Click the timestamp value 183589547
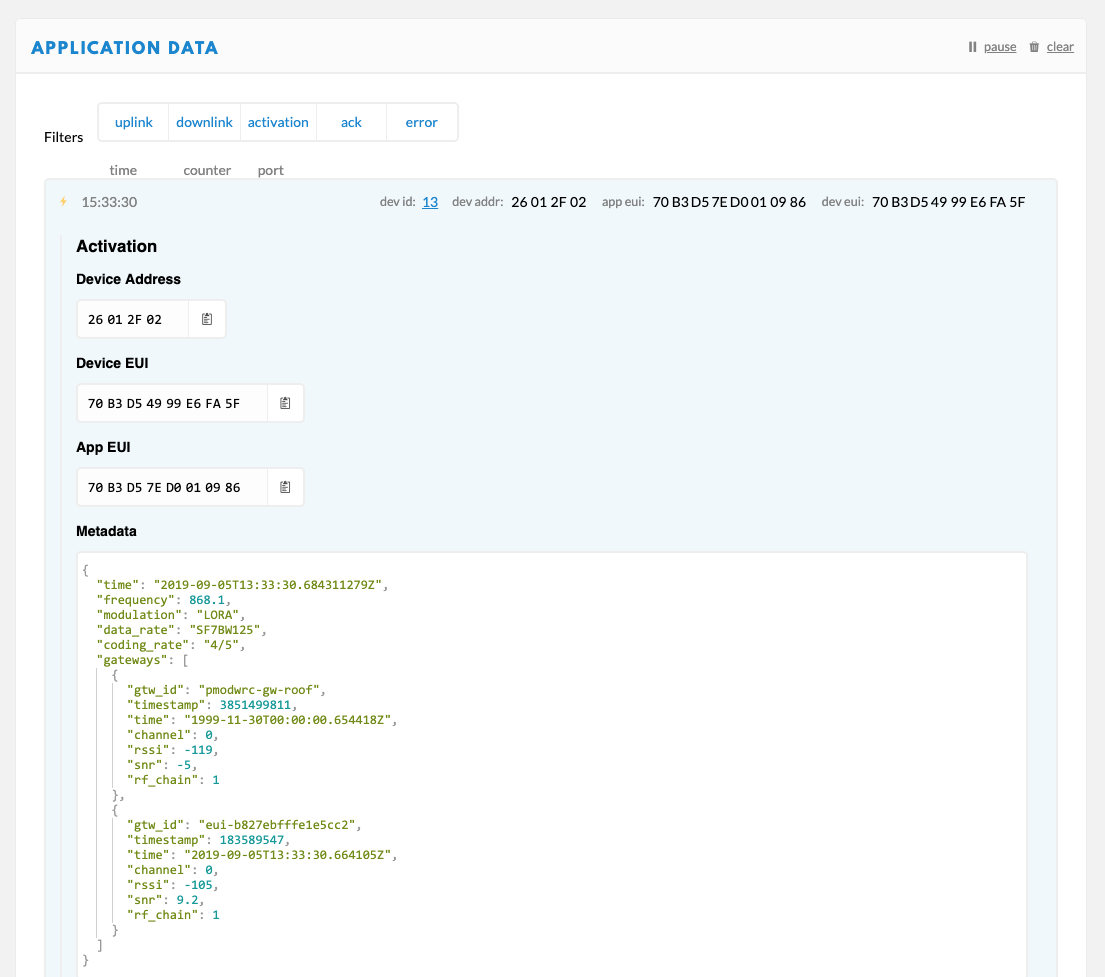The image size is (1105, 977). 252,840
